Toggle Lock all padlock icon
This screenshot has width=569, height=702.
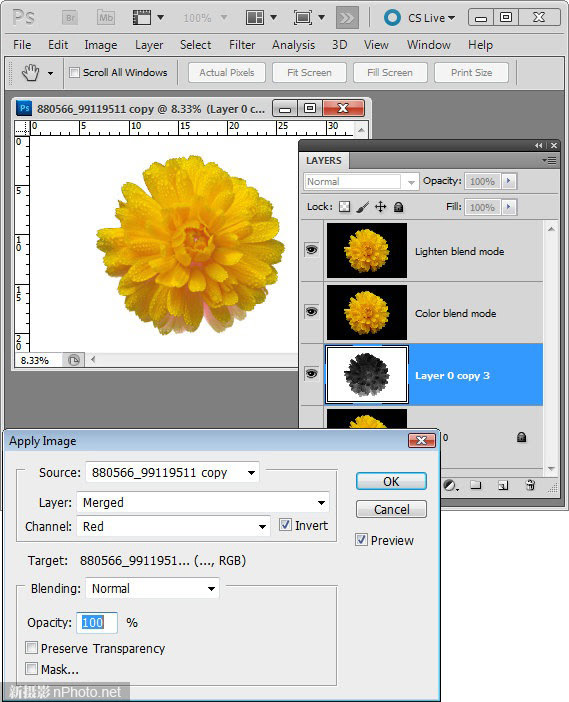(x=398, y=207)
